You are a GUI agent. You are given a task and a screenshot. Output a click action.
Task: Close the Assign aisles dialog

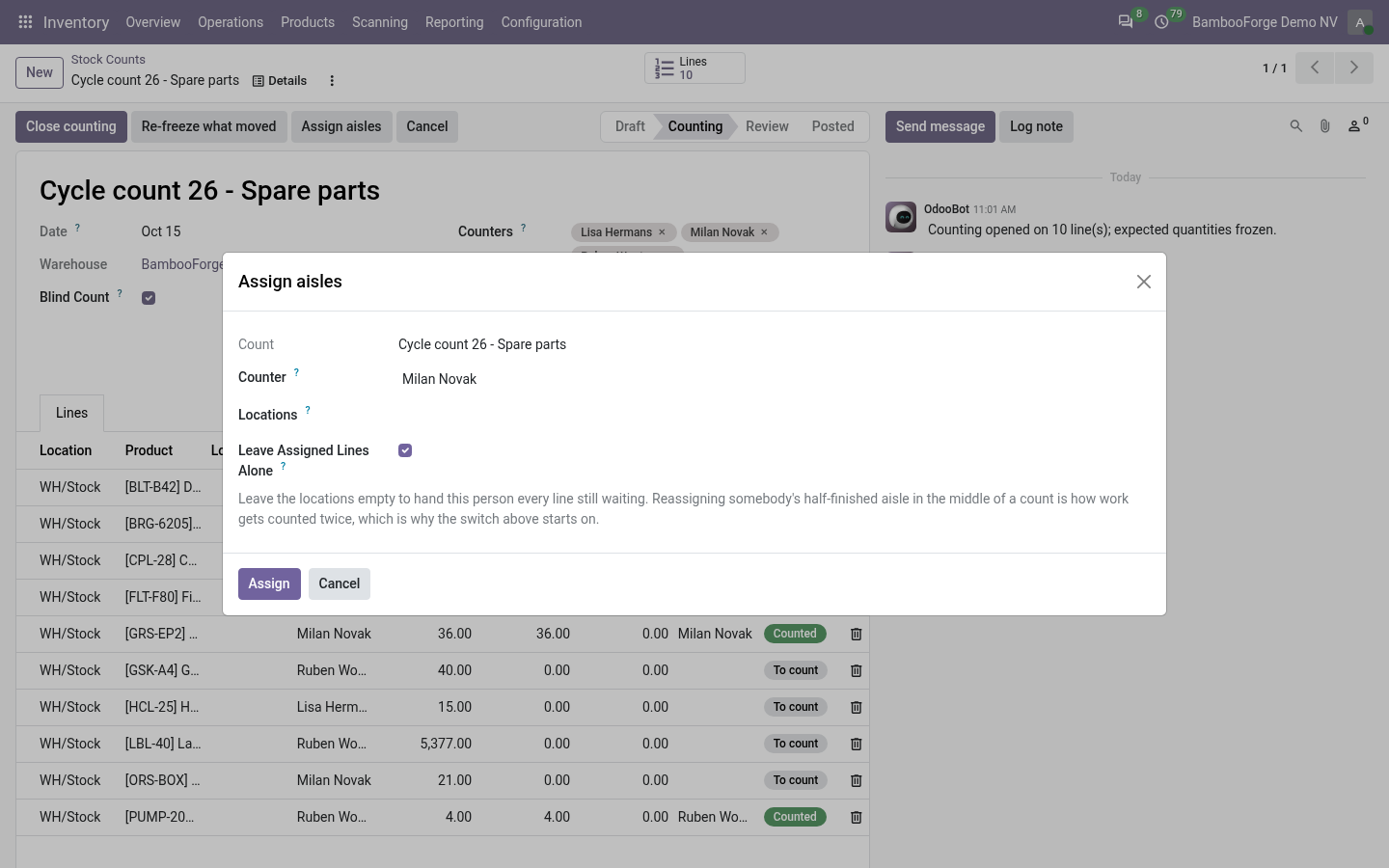pos(1144,282)
